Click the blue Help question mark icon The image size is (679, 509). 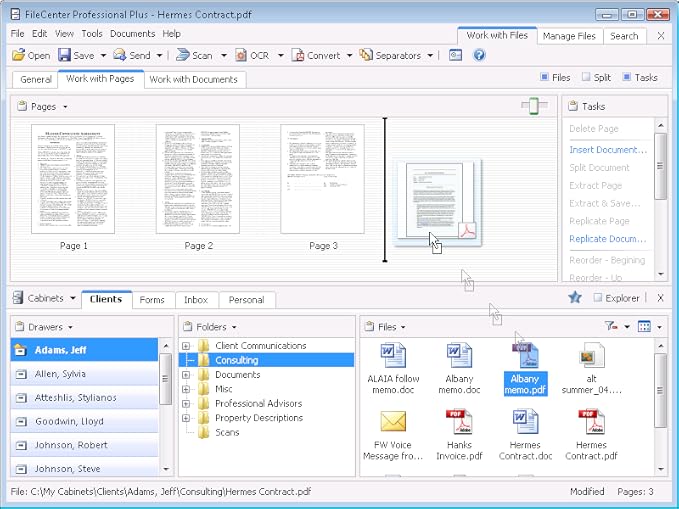pos(479,56)
